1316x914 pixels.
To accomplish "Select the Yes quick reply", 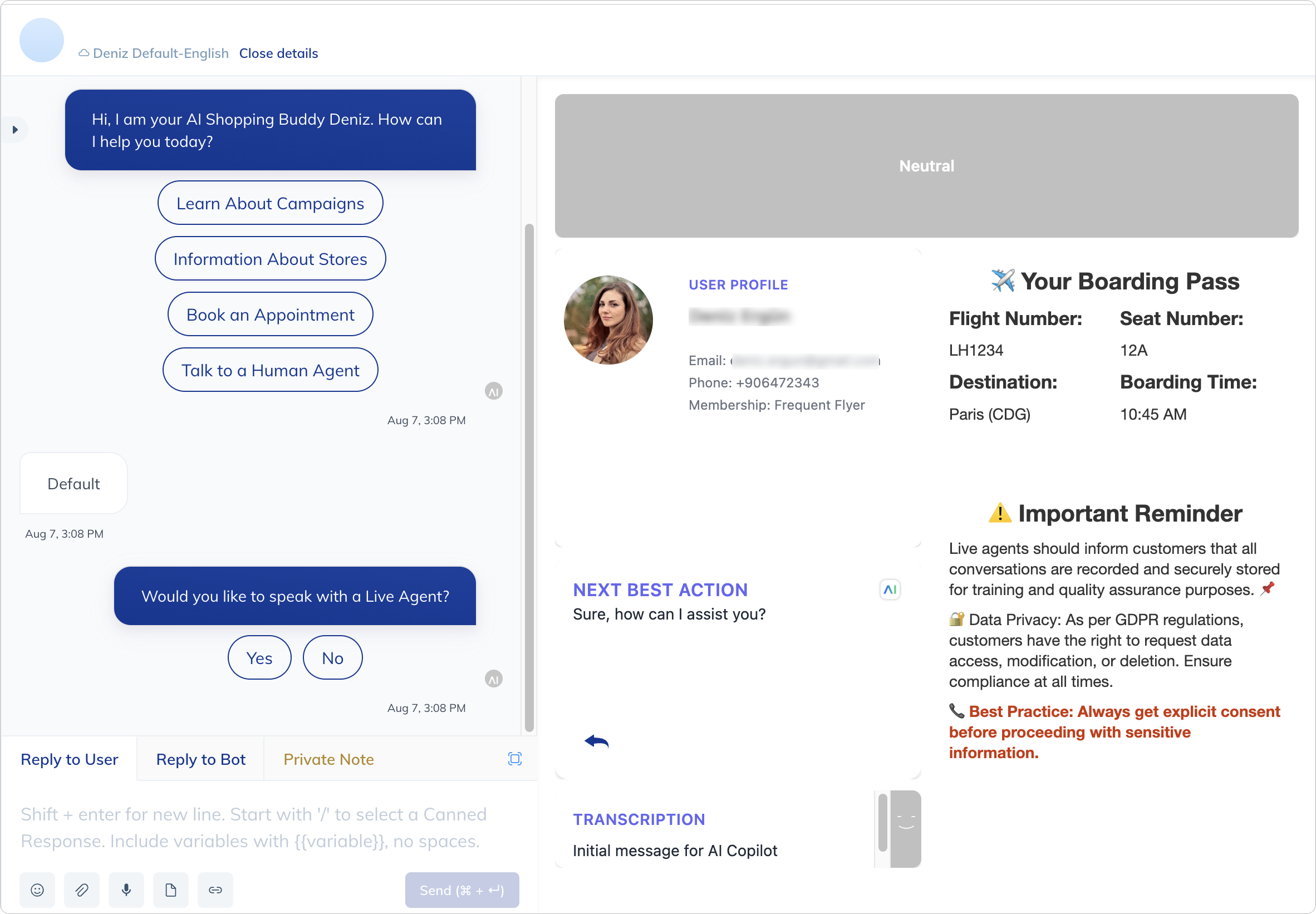I will pyautogui.click(x=259, y=658).
